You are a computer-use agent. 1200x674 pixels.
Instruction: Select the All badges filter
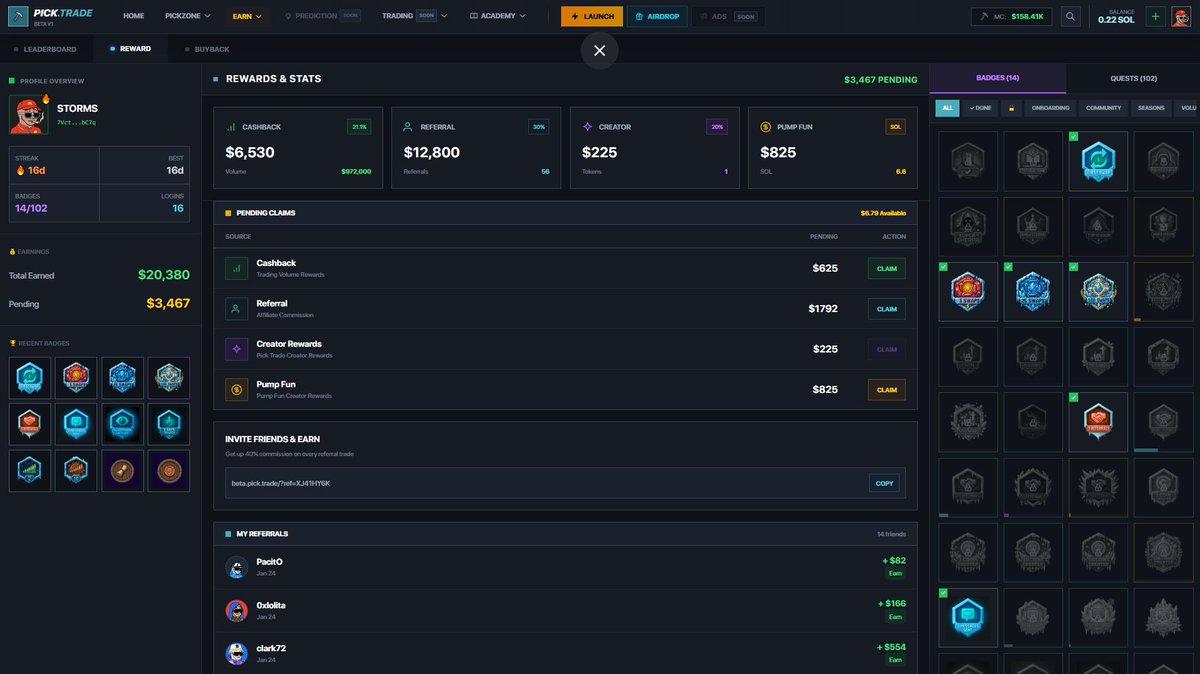[947, 108]
